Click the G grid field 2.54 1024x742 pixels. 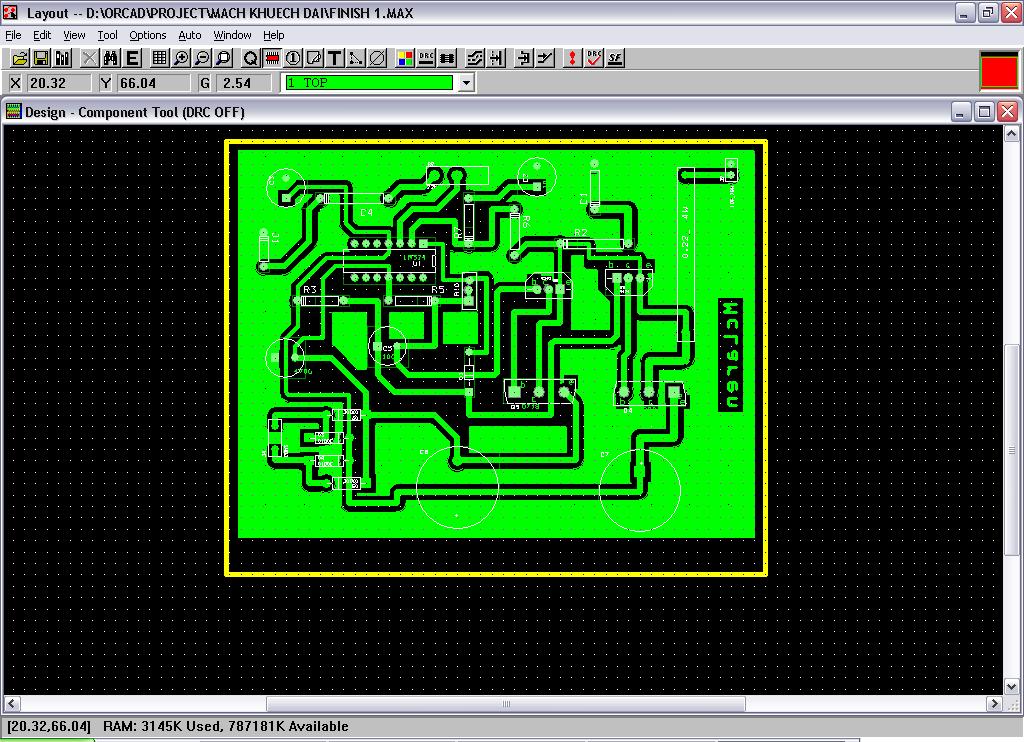[x=245, y=83]
